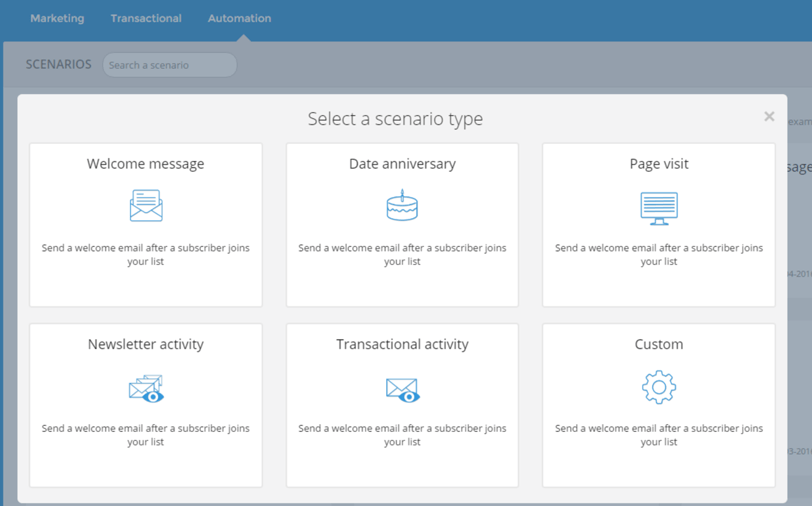Select the Custom title

coord(659,344)
